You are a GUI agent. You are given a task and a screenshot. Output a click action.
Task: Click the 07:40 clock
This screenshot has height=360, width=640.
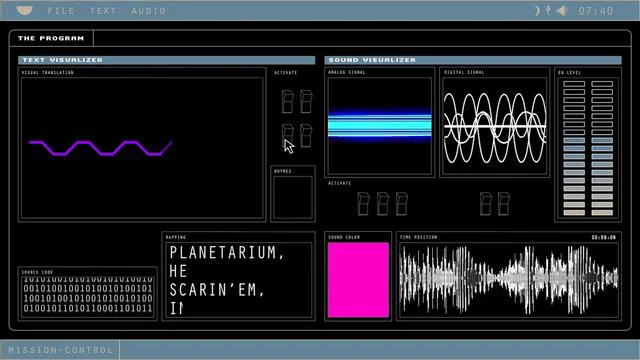(596, 11)
